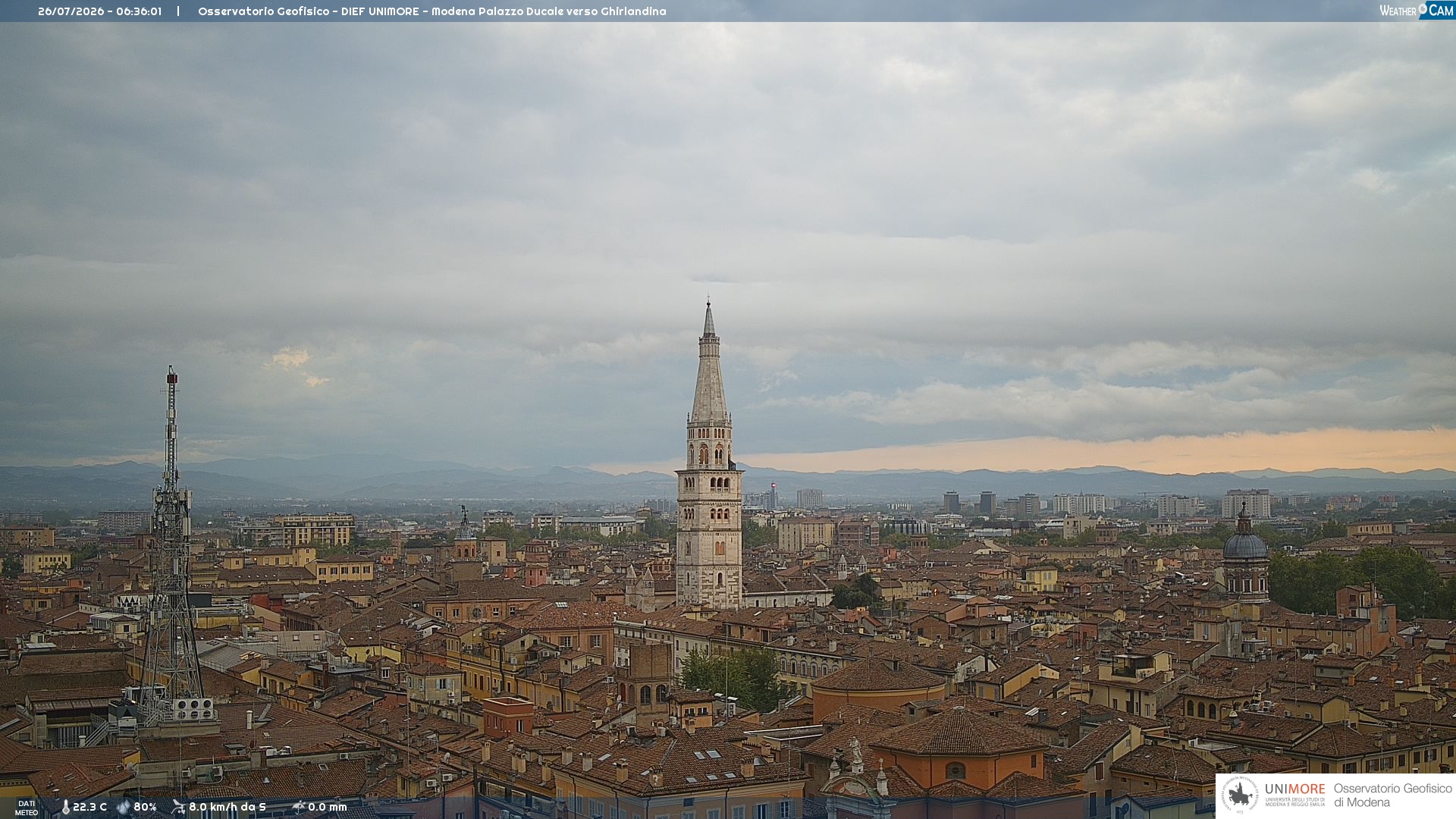The width and height of the screenshot is (1456, 819).
Task: Click the Osservatorio Geofisico camera title
Action: point(432,11)
